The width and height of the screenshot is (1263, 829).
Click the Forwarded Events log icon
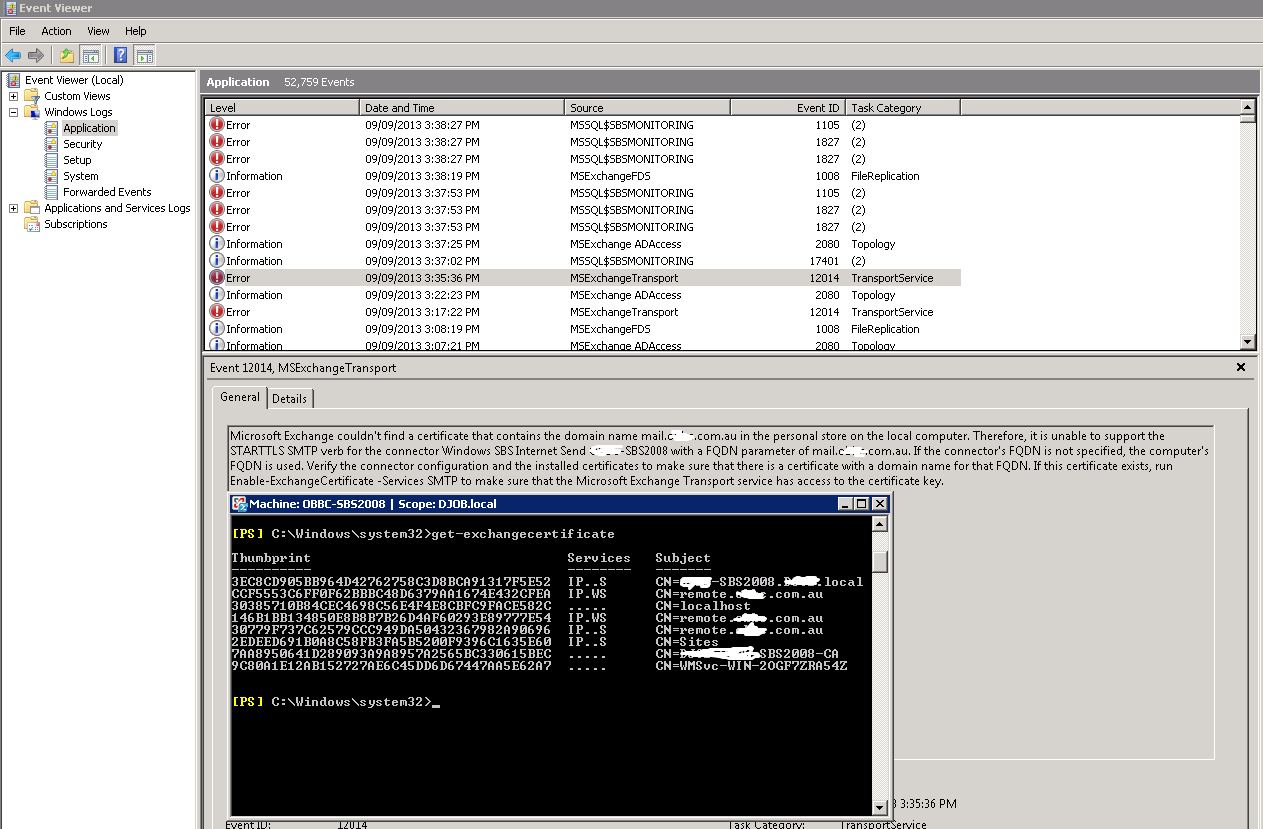(52, 192)
